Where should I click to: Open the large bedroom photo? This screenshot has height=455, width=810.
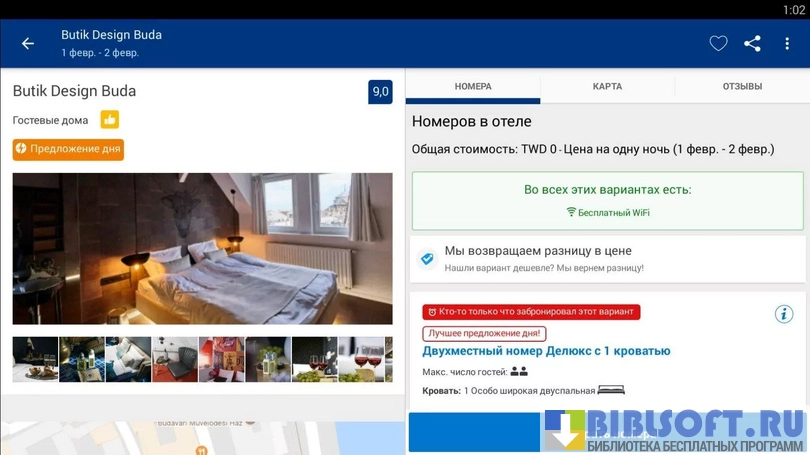(x=202, y=248)
